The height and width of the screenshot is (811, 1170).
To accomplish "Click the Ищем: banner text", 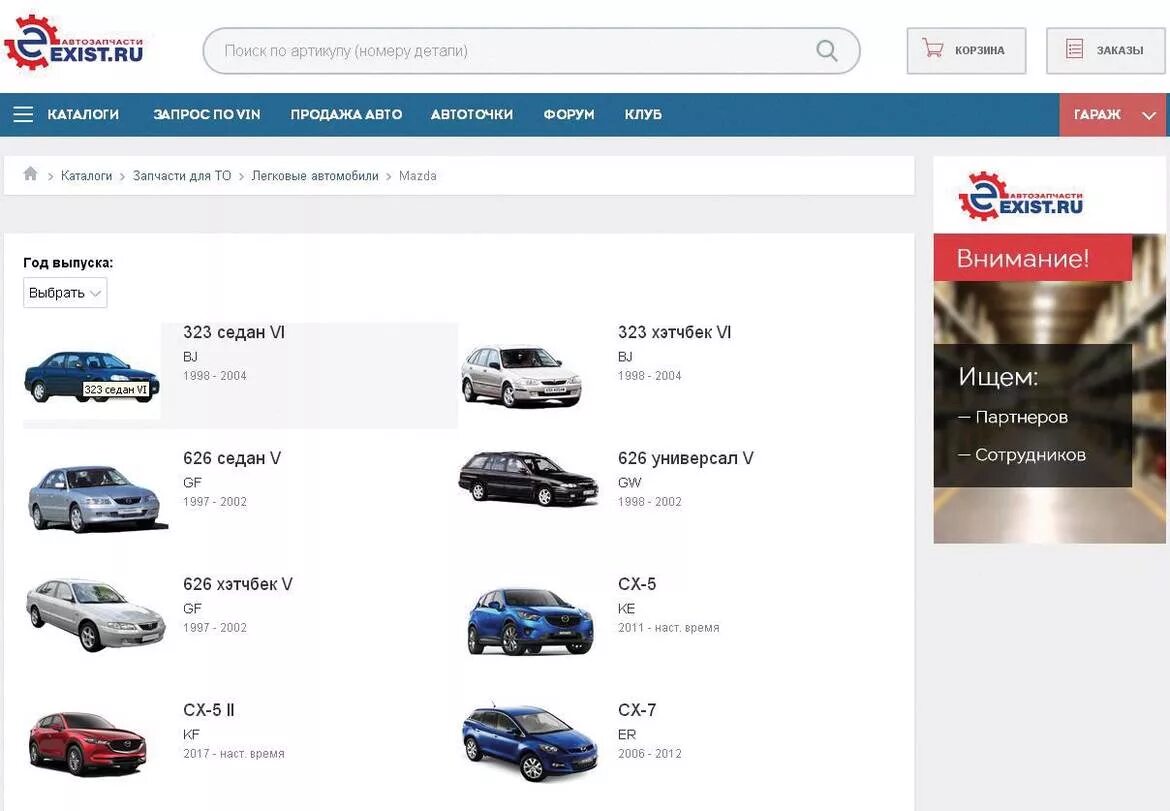I will tap(998, 376).
